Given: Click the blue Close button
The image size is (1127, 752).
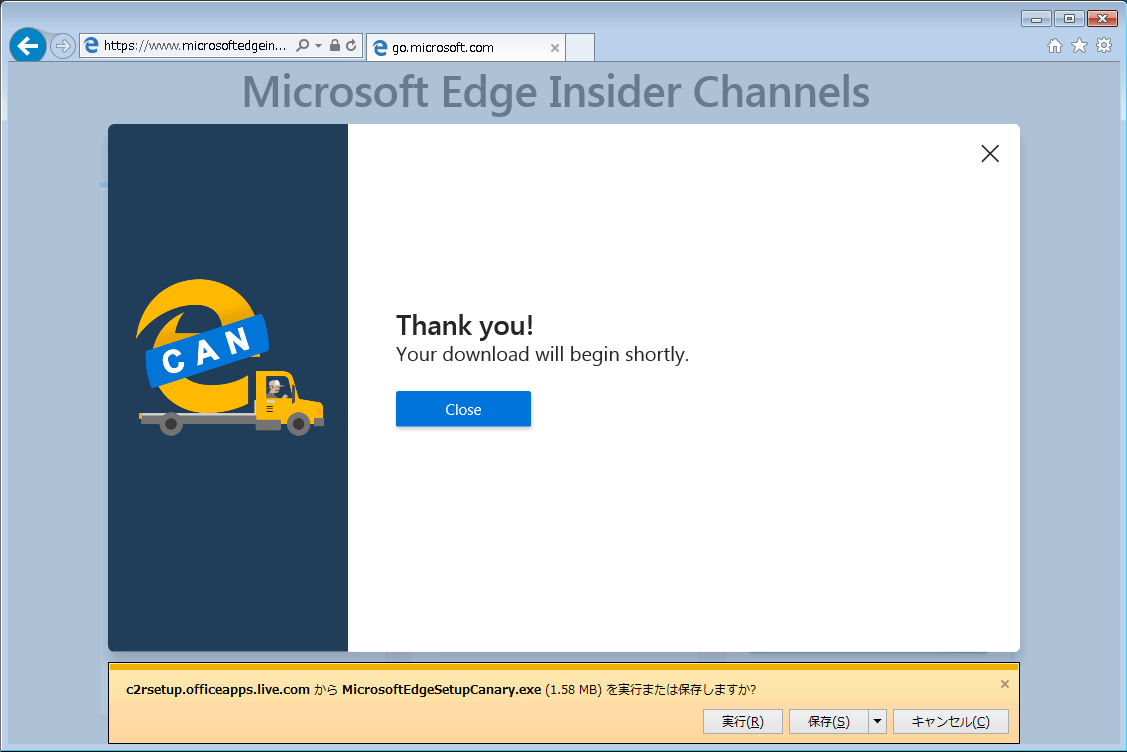Looking at the screenshot, I should (463, 409).
